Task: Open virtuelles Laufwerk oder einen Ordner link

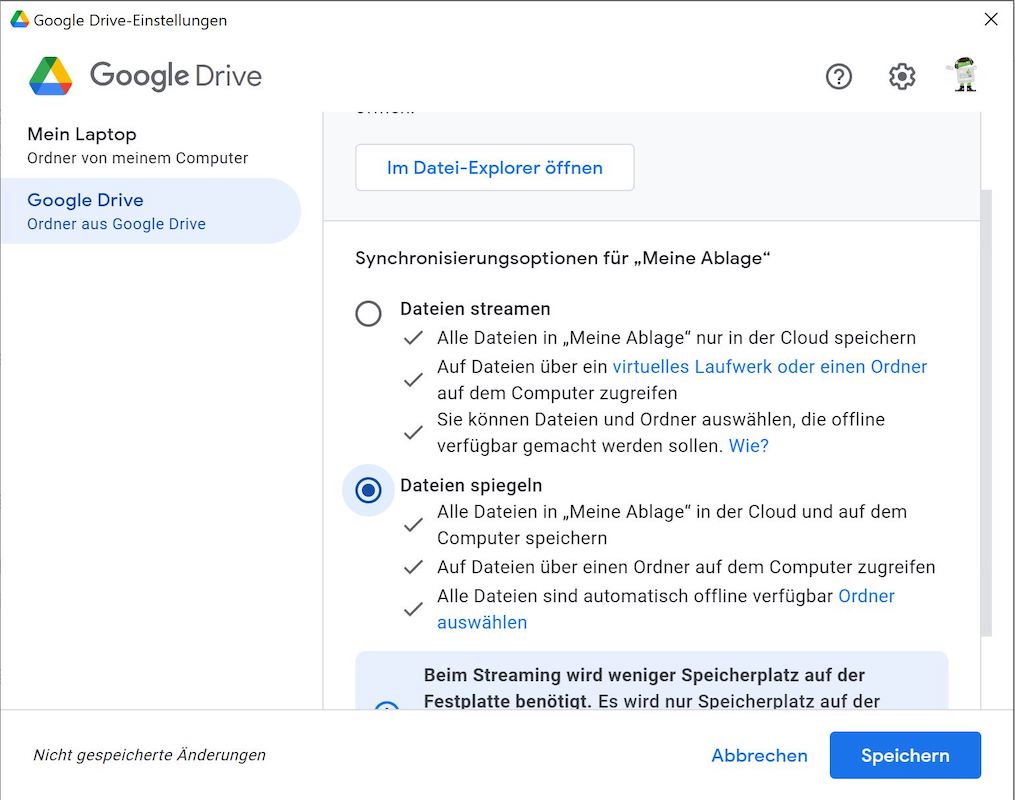Action: (770, 366)
